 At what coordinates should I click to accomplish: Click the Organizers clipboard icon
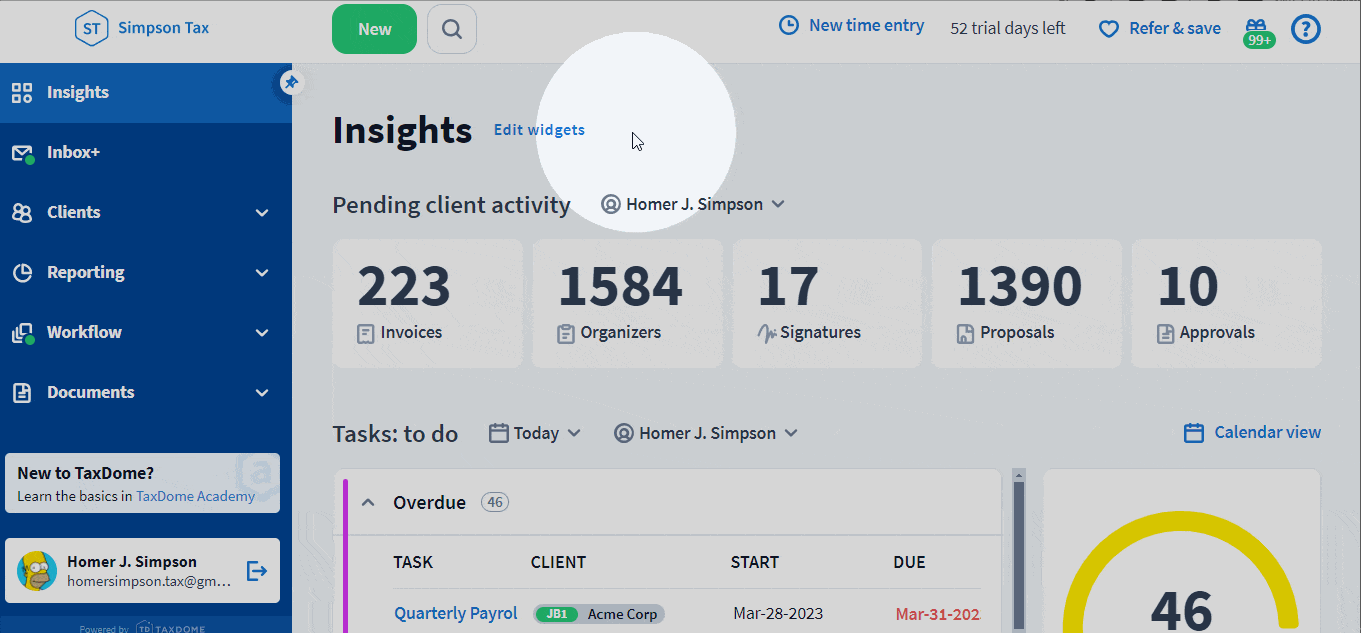point(566,333)
